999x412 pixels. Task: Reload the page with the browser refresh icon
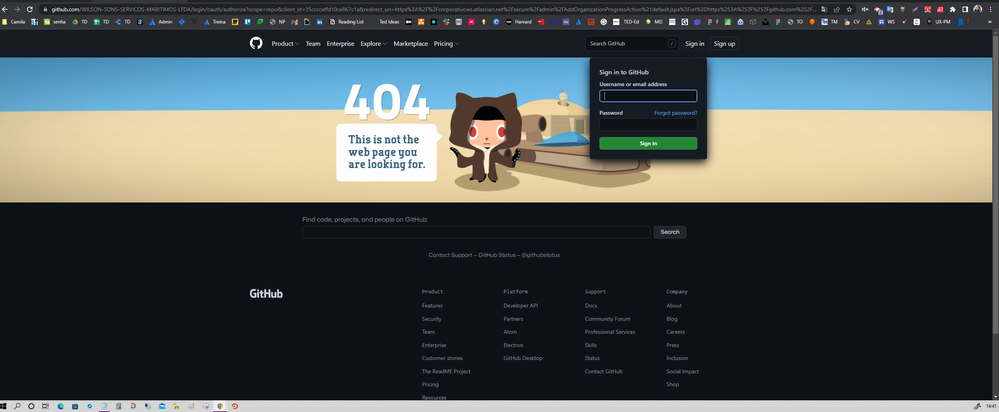[29, 10]
